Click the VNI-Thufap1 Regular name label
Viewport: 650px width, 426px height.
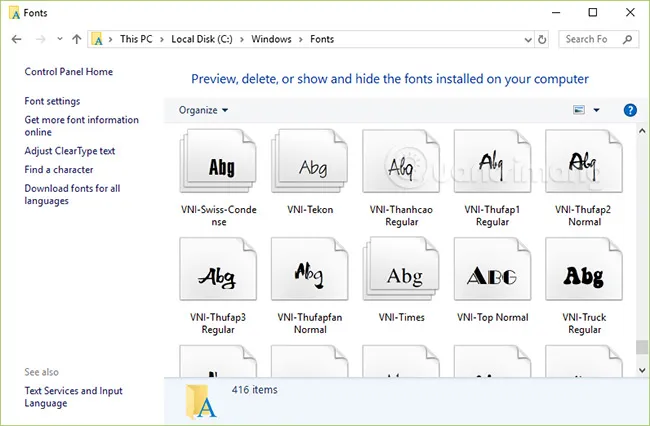tap(492, 216)
